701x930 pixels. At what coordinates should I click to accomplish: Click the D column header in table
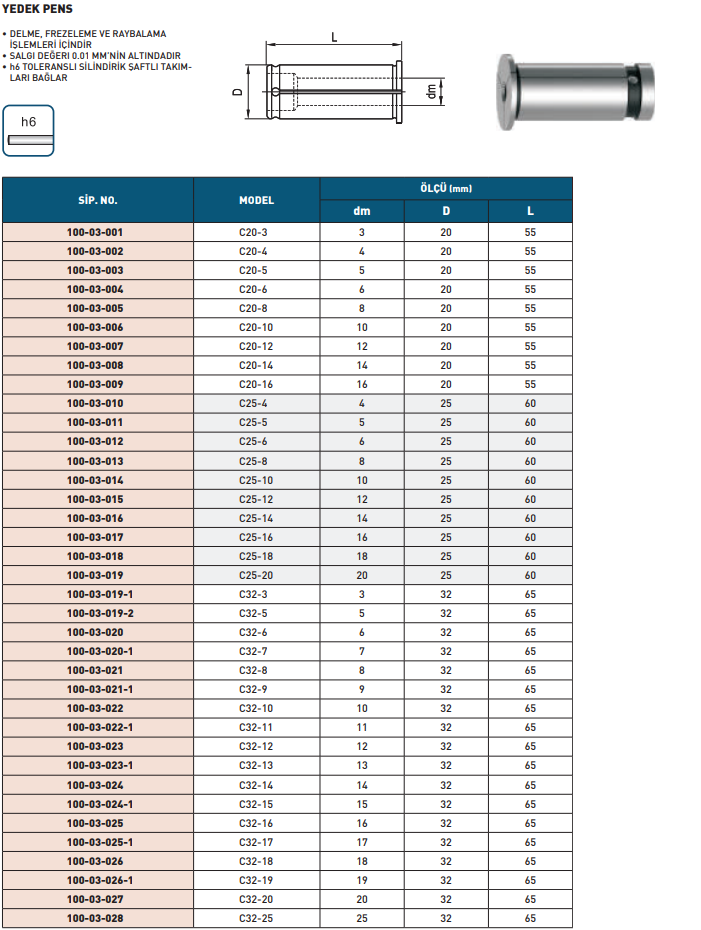coord(446,211)
